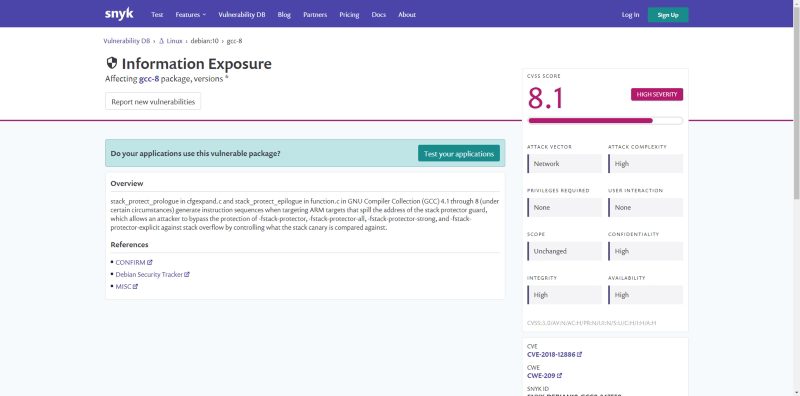Click Test your applications button
This screenshot has height=396, width=800.
point(459,154)
